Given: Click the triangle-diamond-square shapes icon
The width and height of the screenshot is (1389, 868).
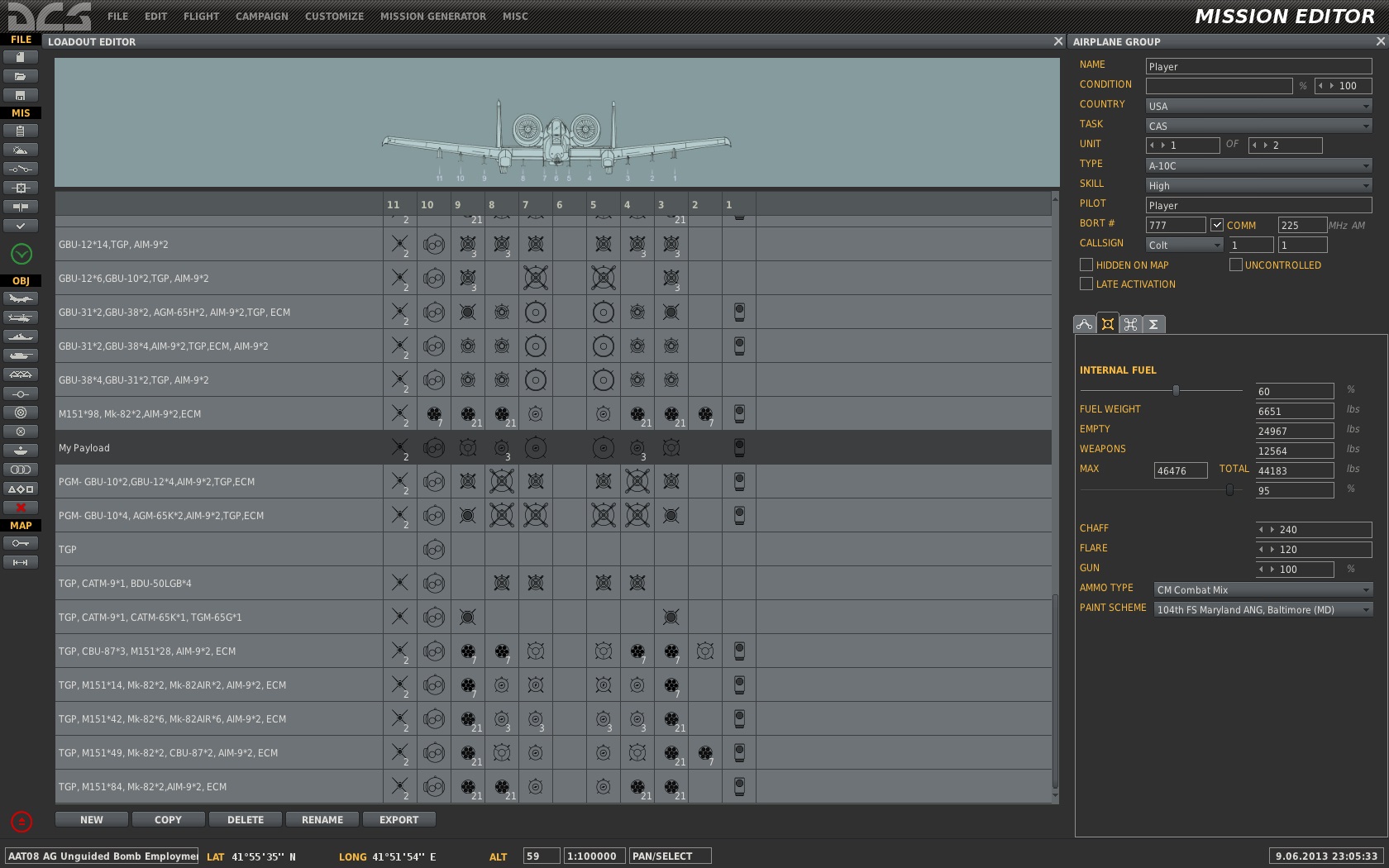Looking at the screenshot, I should [x=21, y=489].
